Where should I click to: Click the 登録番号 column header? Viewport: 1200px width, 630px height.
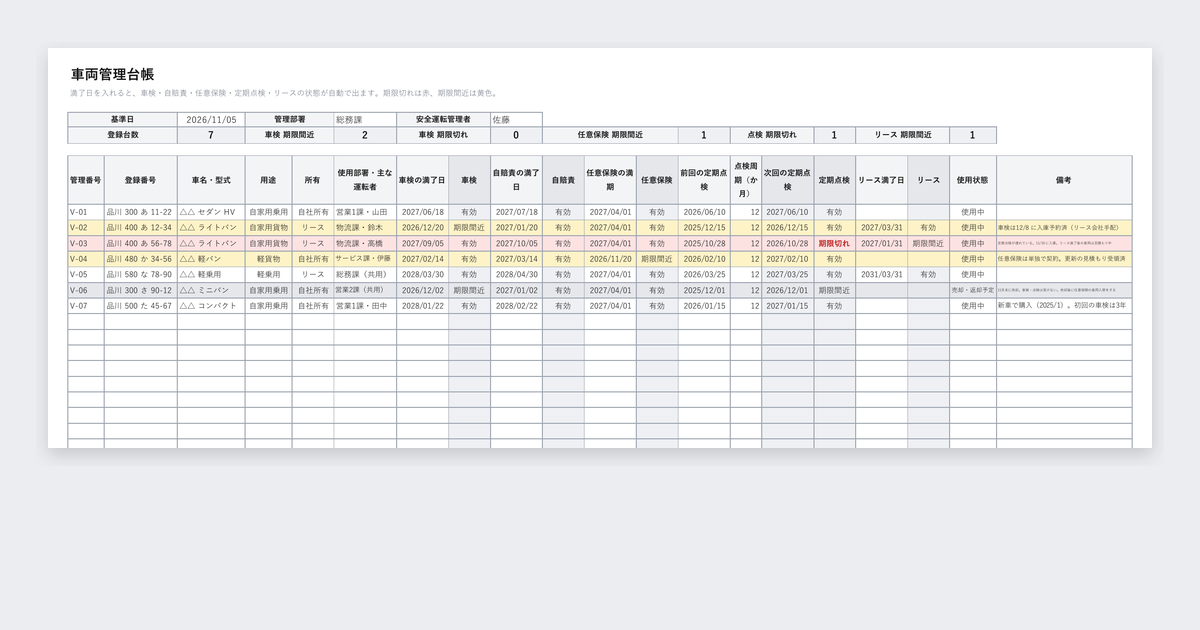coord(141,180)
